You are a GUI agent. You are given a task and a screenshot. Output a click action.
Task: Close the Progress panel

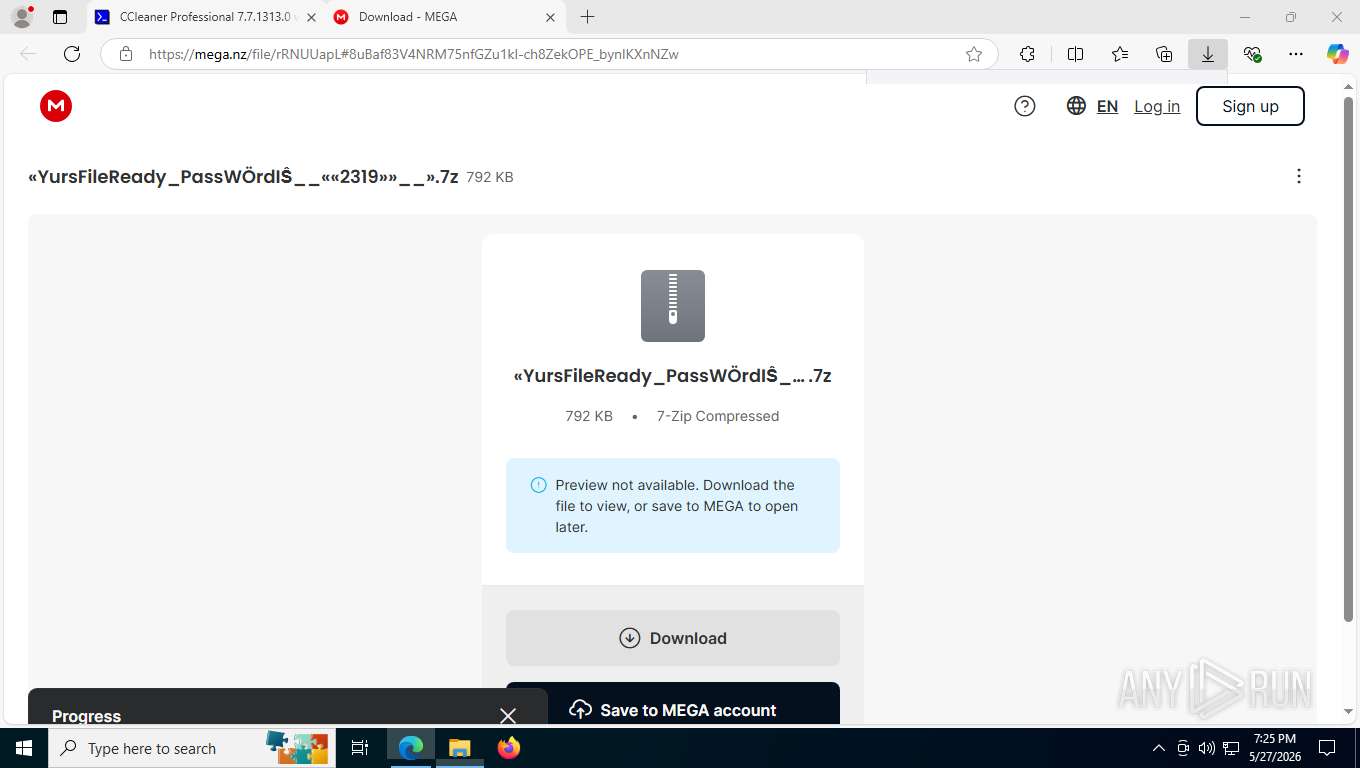(x=508, y=716)
